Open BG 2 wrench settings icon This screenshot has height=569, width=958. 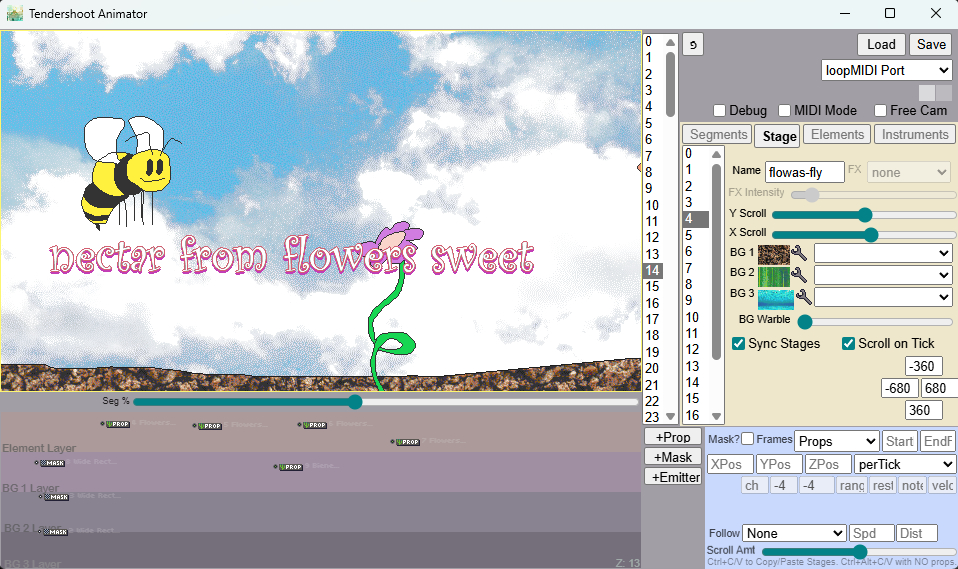[x=800, y=275]
